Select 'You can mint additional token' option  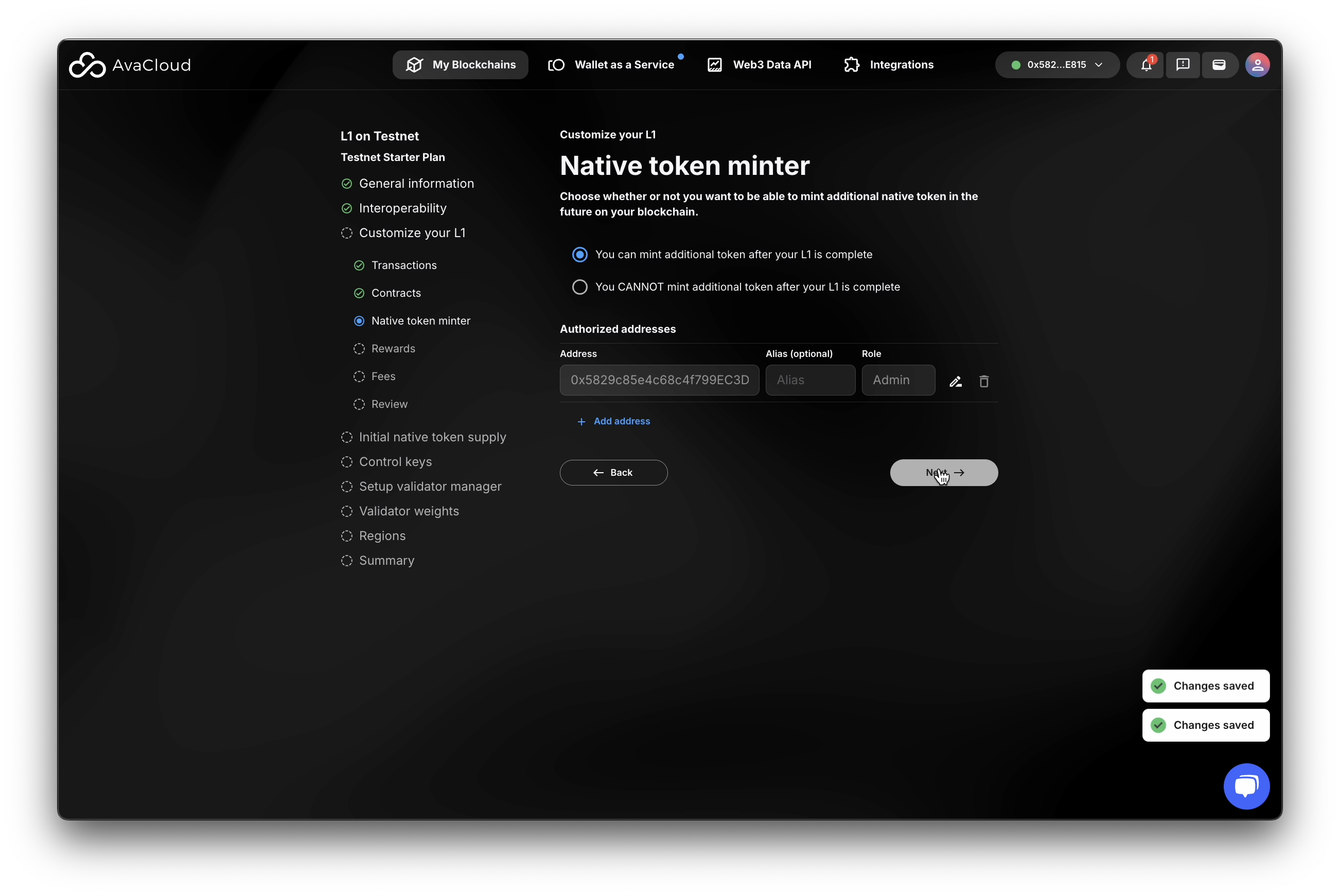tap(579, 255)
